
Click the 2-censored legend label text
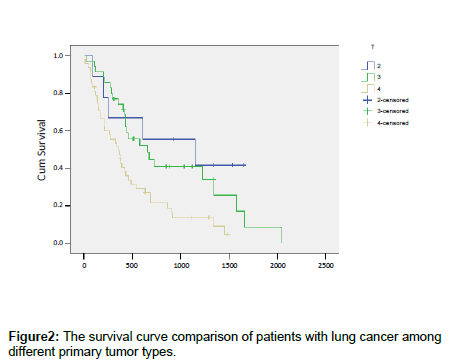pos(393,100)
